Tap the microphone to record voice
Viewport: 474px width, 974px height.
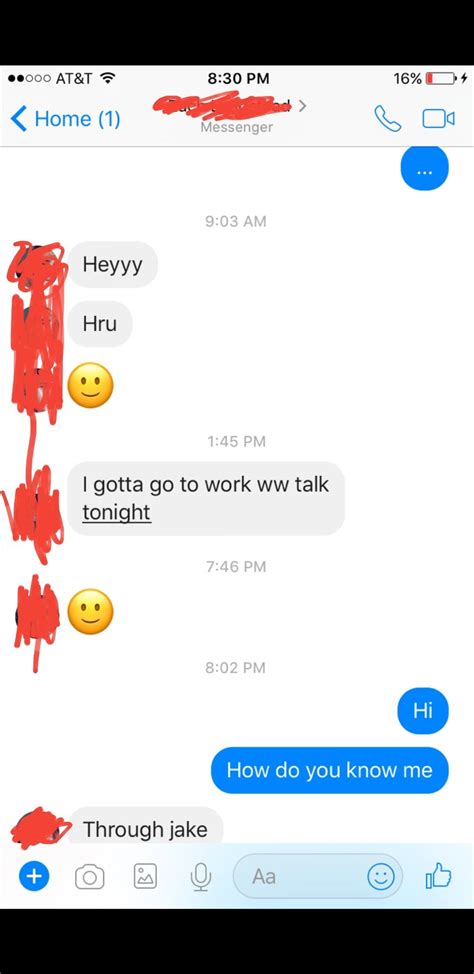(201, 877)
